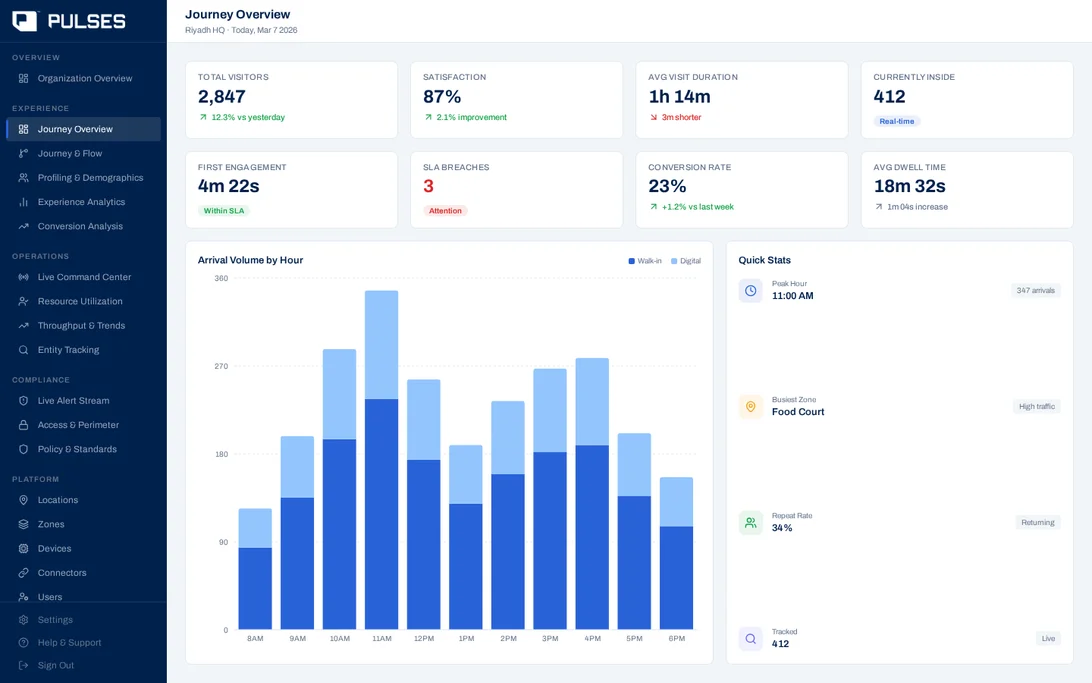Viewport: 1092px width, 683px height.
Task: Click the Policy & Standards shield icon
Action: click(23, 450)
